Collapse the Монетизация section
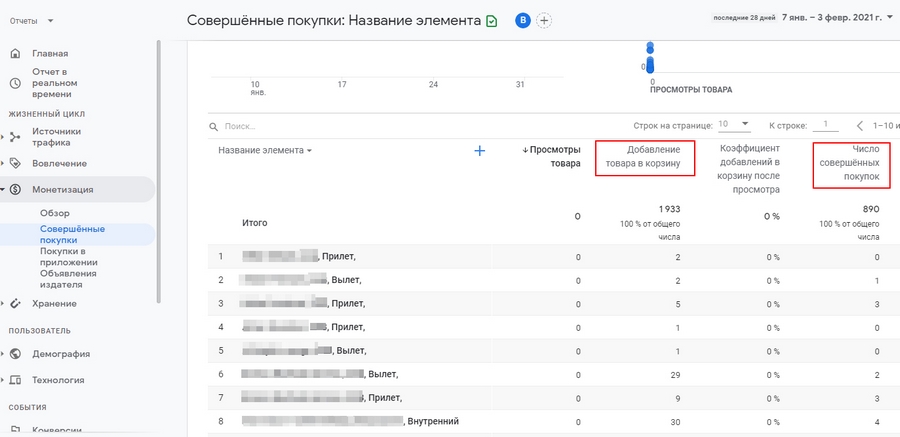This screenshot has width=900, height=437. [x=2, y=190]
